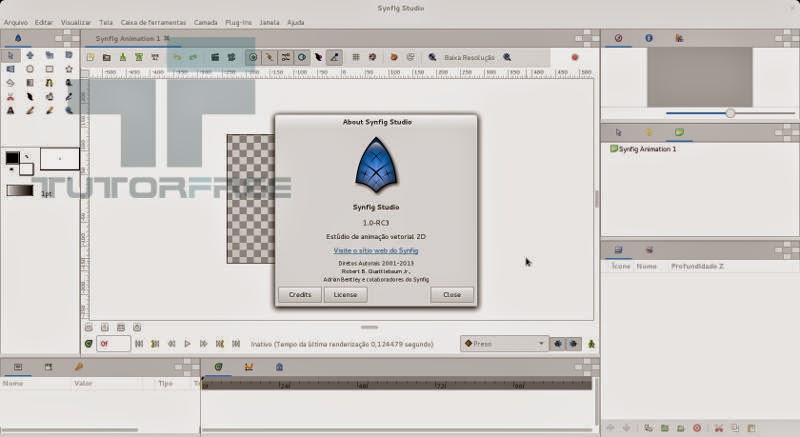The height and width of the screenshot is (437, 800).
Task: Switch to the Synfig Animation 1 tab
Action: tap(128, 38)
